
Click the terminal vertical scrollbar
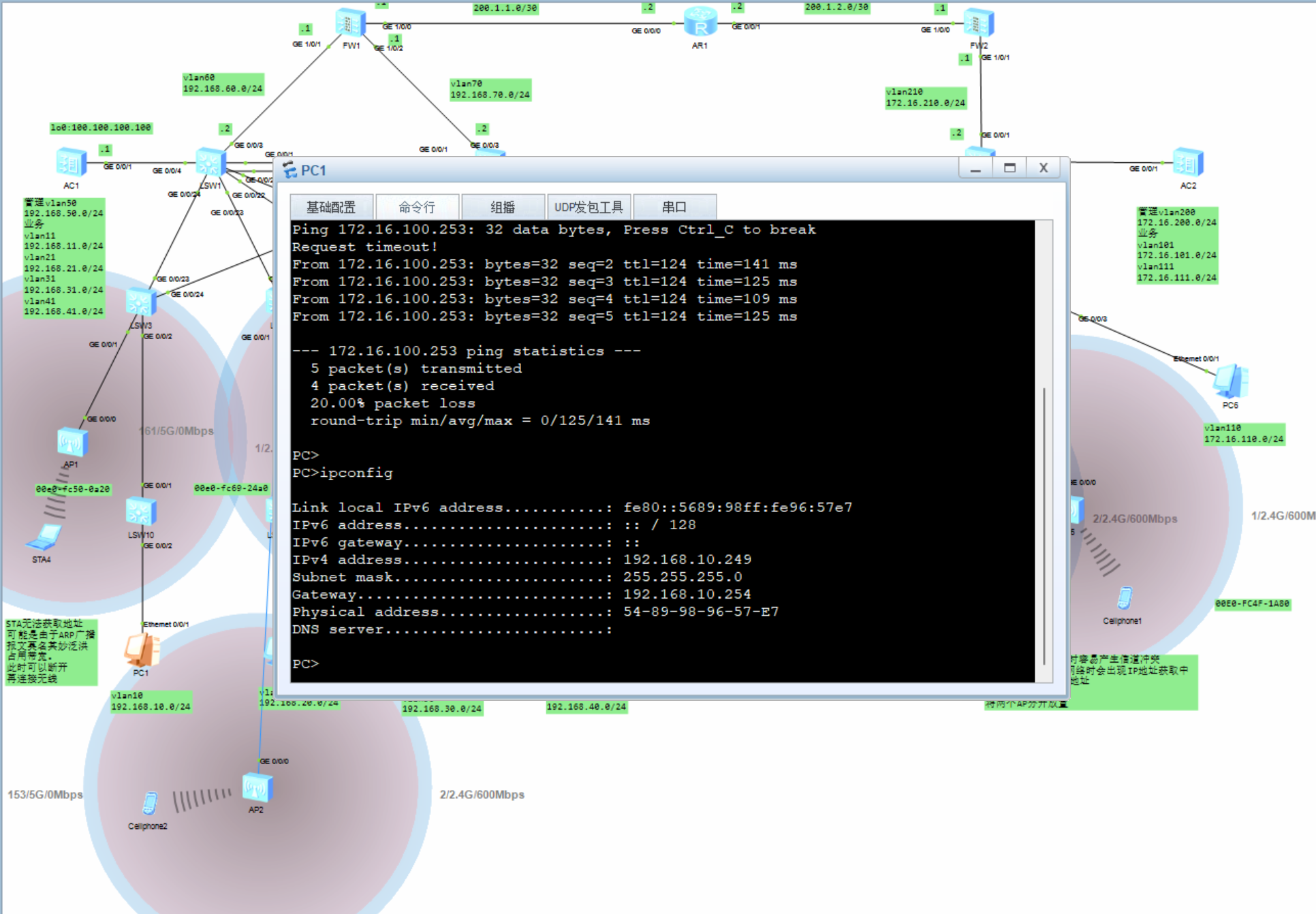click(x=1044, y=524)
